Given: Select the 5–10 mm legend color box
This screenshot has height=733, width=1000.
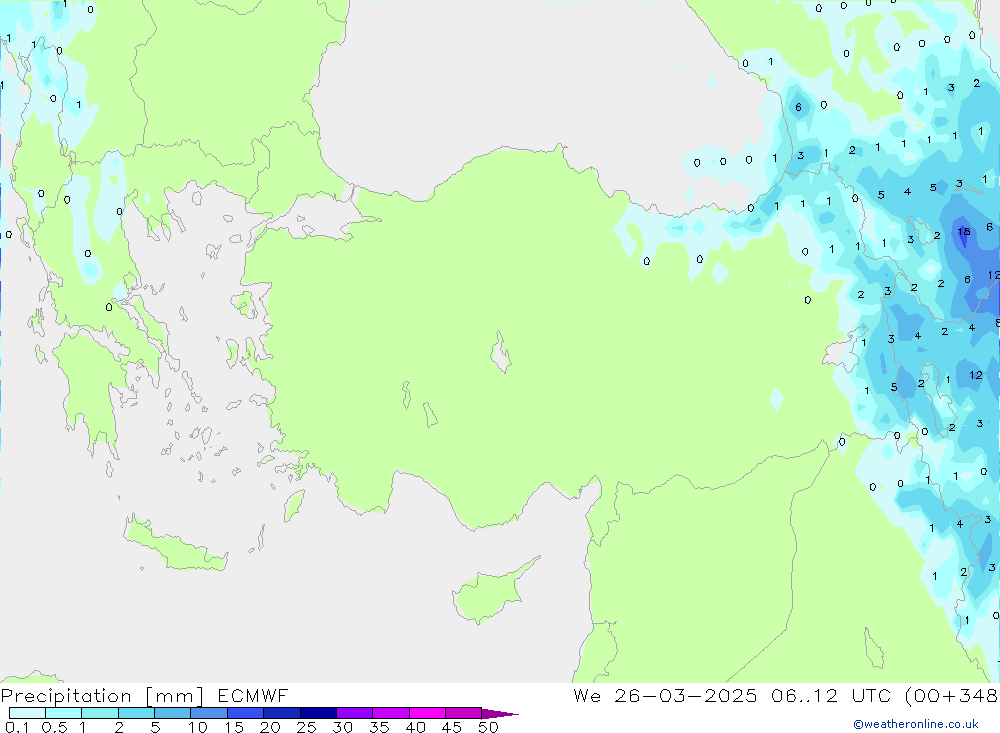Looking at the screenshot, I should click(172, 713).
